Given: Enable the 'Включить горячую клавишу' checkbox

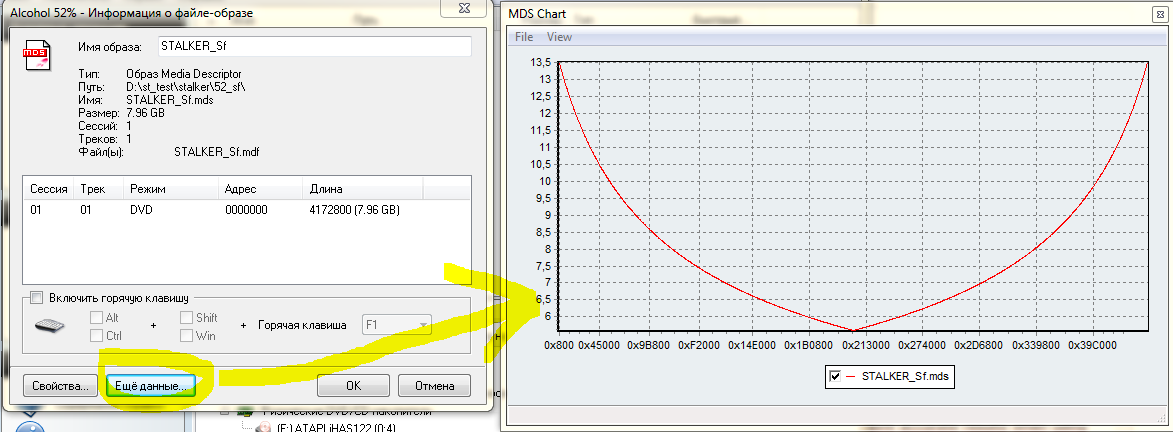Looking at the screenshot, I should [37, 298].
